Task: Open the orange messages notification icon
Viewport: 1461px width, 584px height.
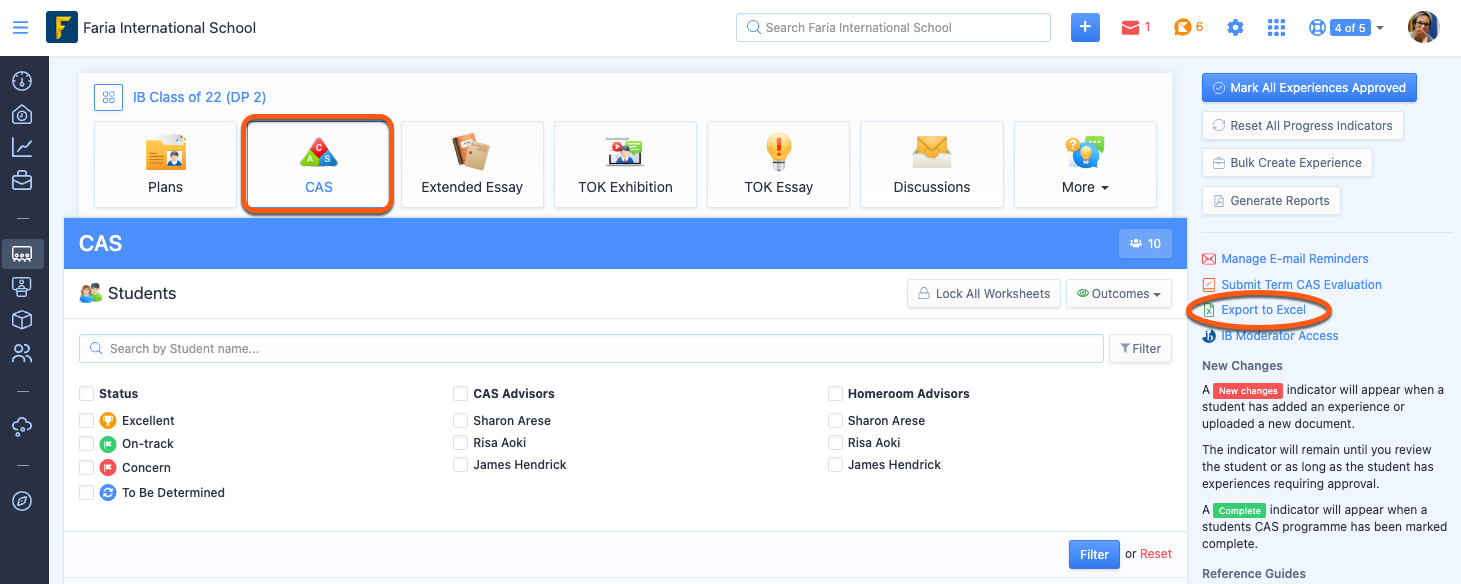Action: click(x=1183, y=28)
